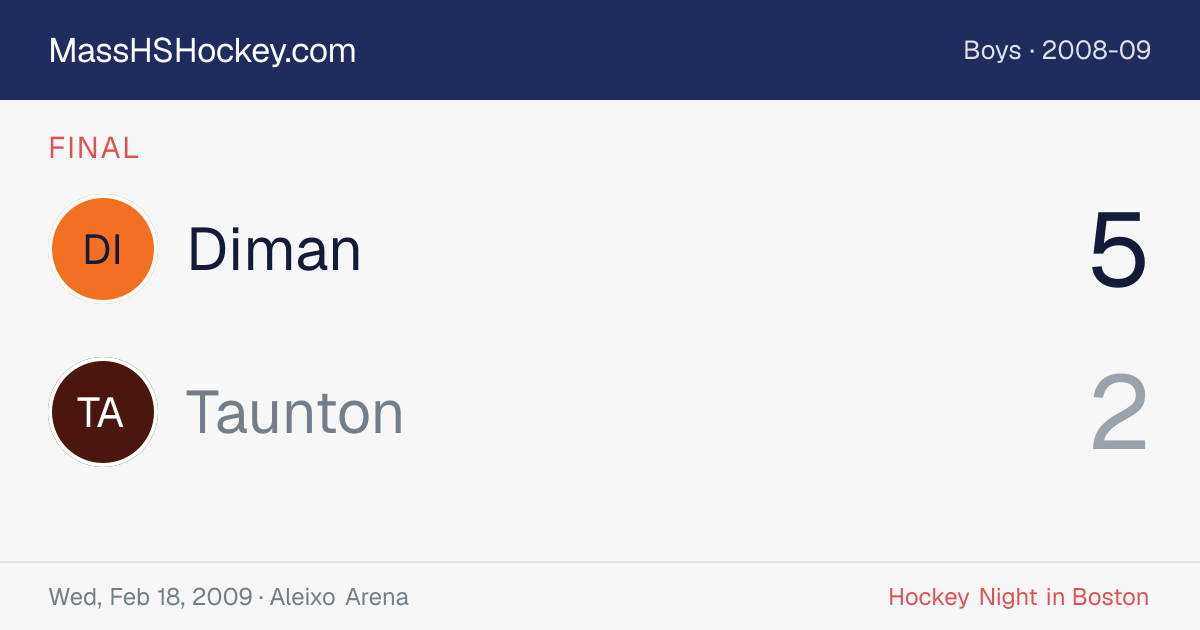The image size is (1200, 630).
Task: Click the maroon TA team logo
Action: coord(102,412)
